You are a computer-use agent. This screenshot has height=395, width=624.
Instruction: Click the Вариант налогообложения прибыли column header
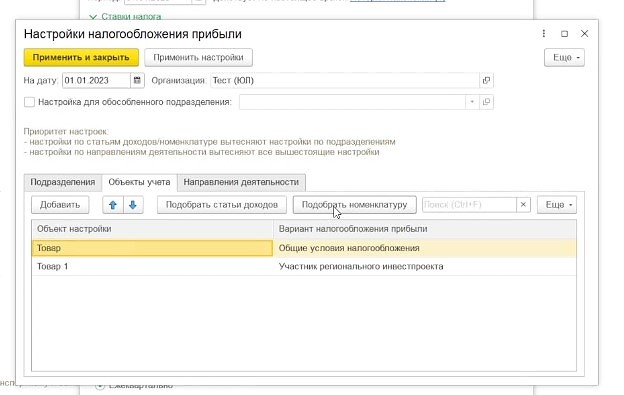click(425, 229)
